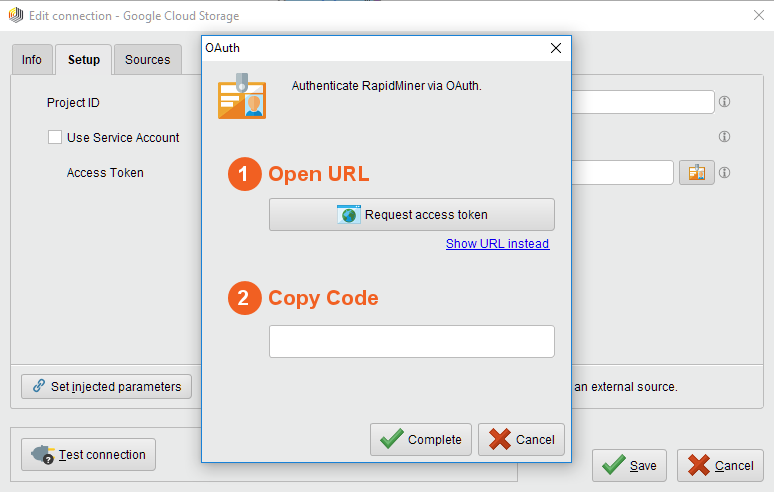Close the Edit connection window
The image size is (774, 492).
756,16
